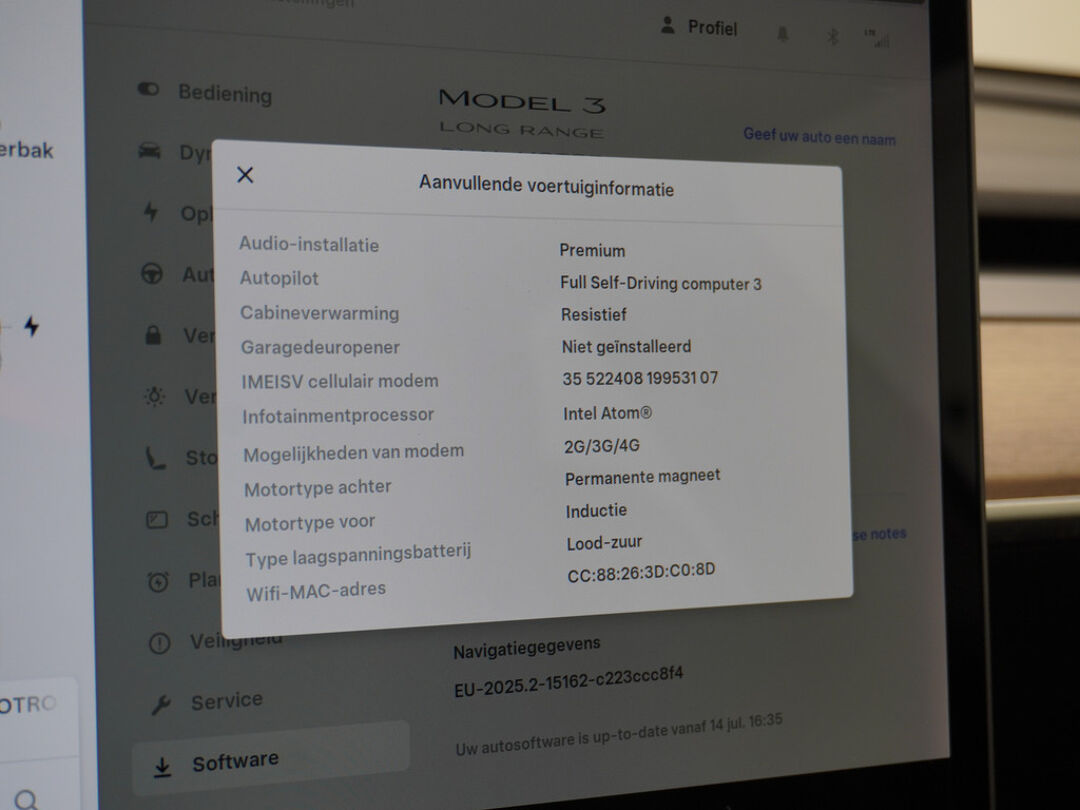Tap the sun-shaped lighting icon
The image size is (1080, 810).
coord(154,397)
